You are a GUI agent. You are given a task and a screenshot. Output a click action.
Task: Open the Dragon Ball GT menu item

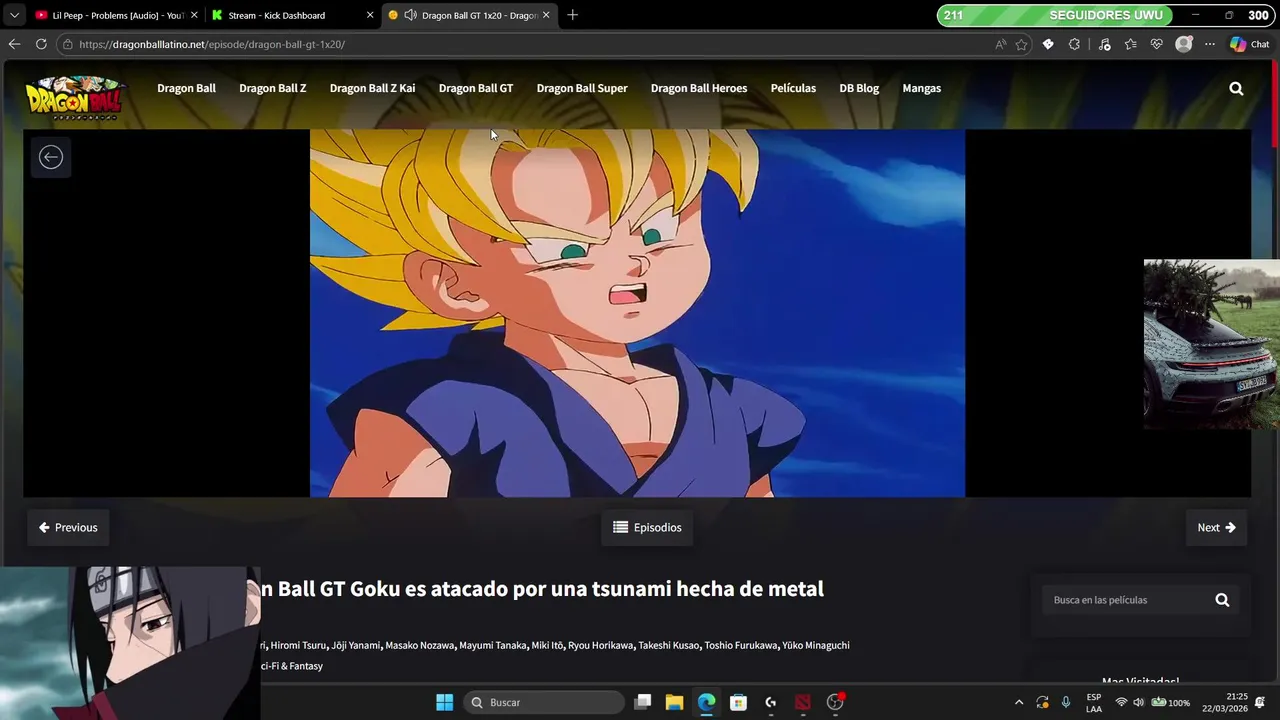(476, 88)
